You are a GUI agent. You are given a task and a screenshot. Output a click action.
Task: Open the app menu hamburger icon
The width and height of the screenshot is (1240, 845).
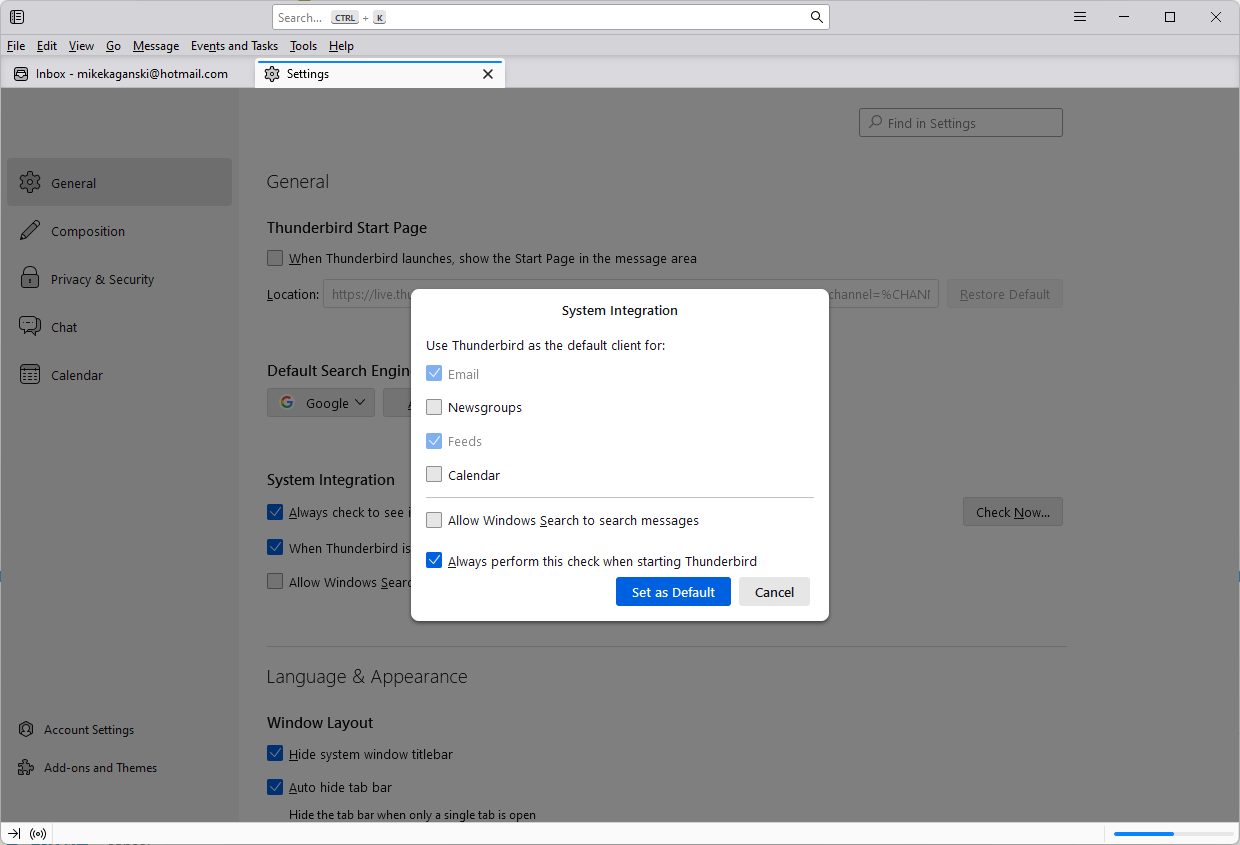pos(1080,17)
